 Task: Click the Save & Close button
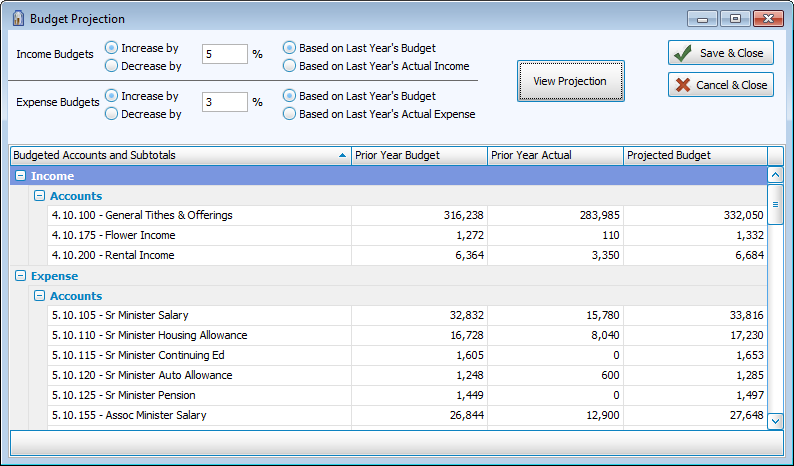[x=720, y=53]
